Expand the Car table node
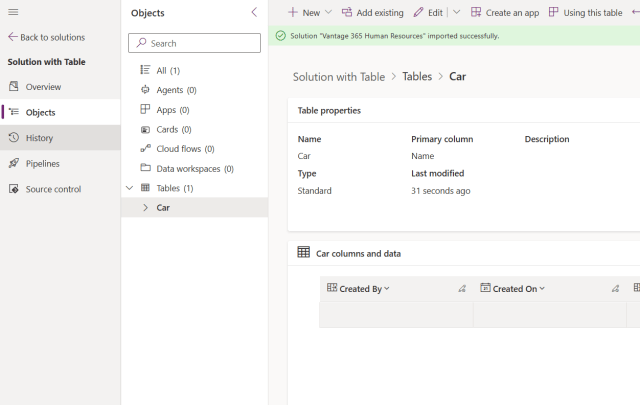Viewport: 640px width, 405px height. pyautogui.click(x=145, y=207)
